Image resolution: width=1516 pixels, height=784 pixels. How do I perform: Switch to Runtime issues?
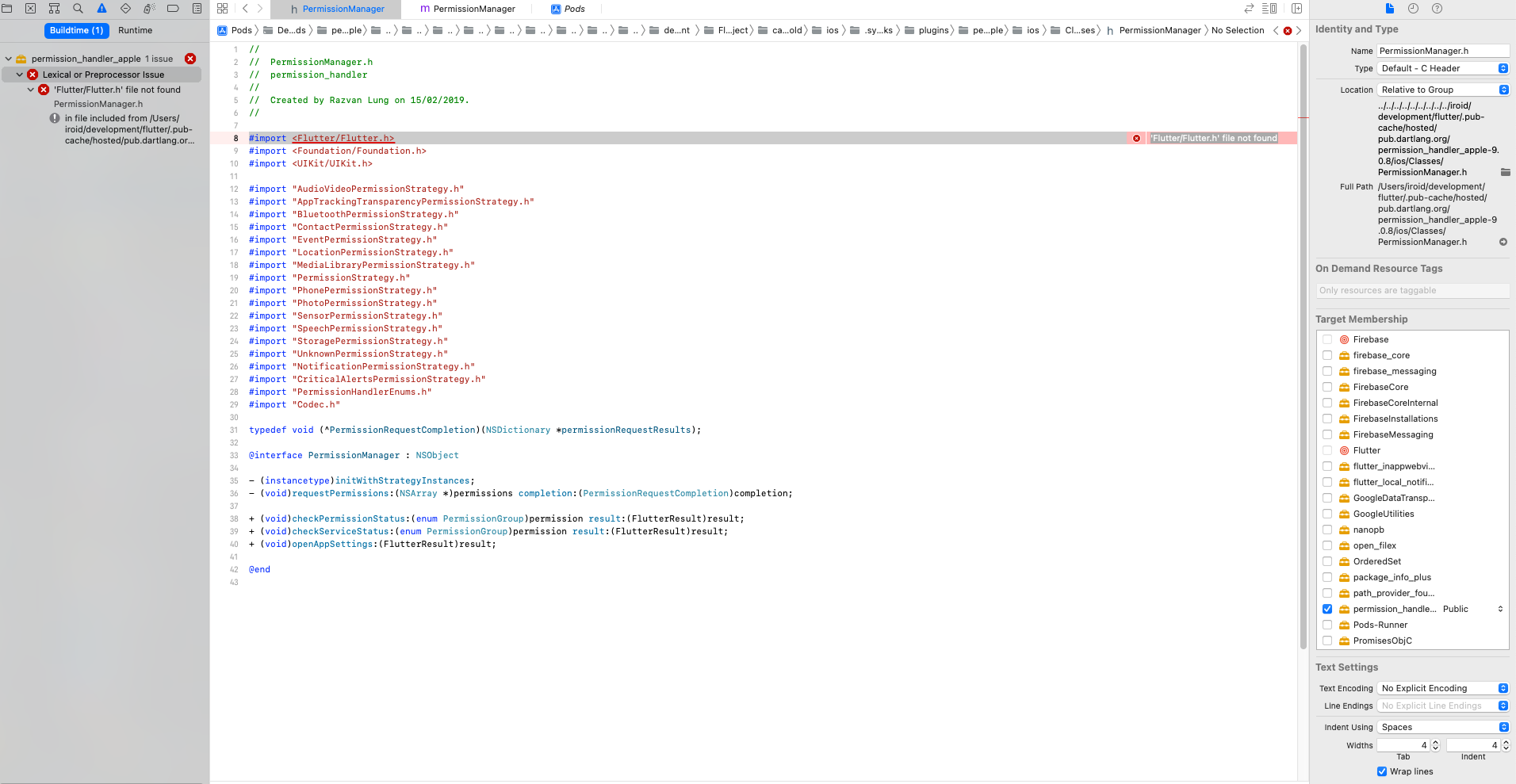(x=135, y=30)
